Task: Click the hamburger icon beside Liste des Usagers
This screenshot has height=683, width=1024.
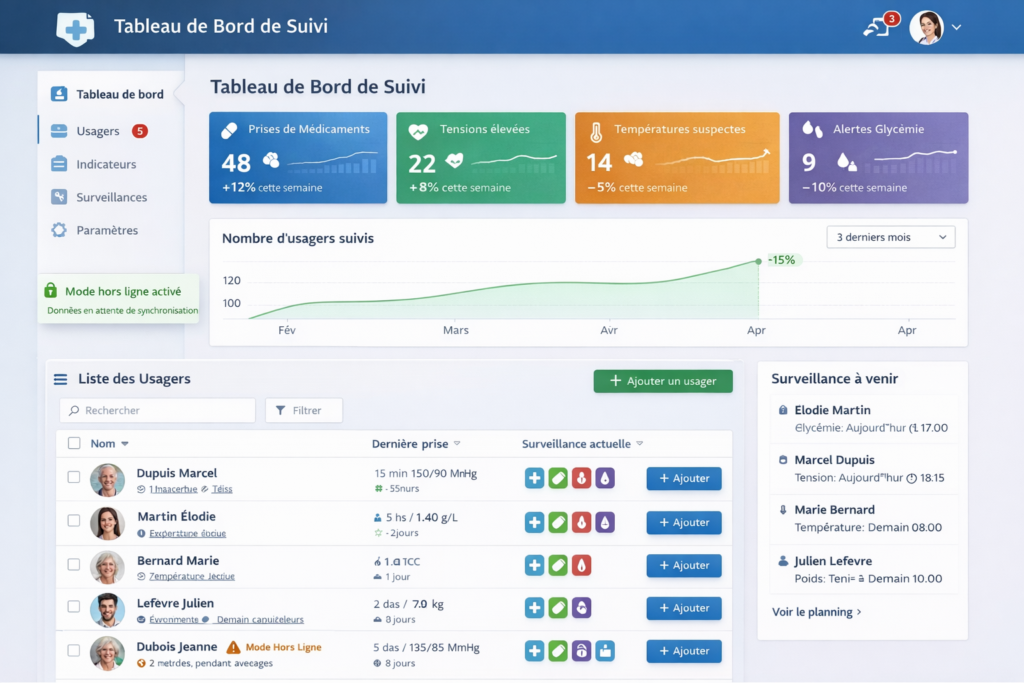Action: (x=61, y=379)
